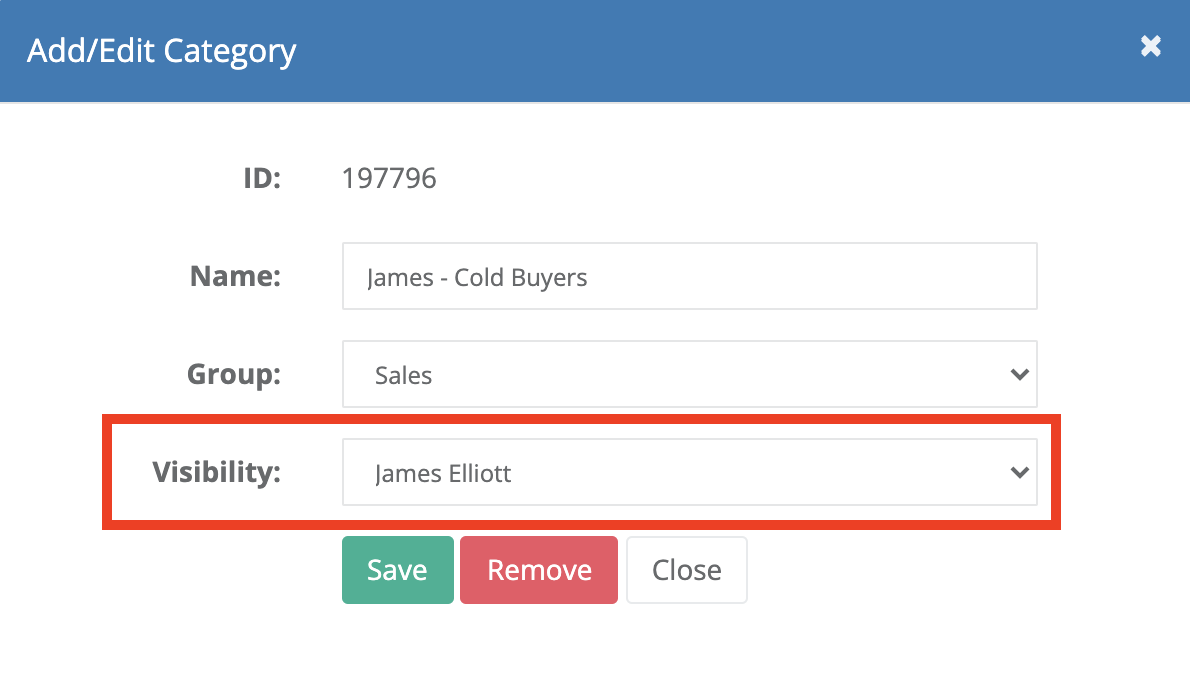Click the James Elliott text in Visibility select
Screen dimensions: 1190x688
coord(443,474)
